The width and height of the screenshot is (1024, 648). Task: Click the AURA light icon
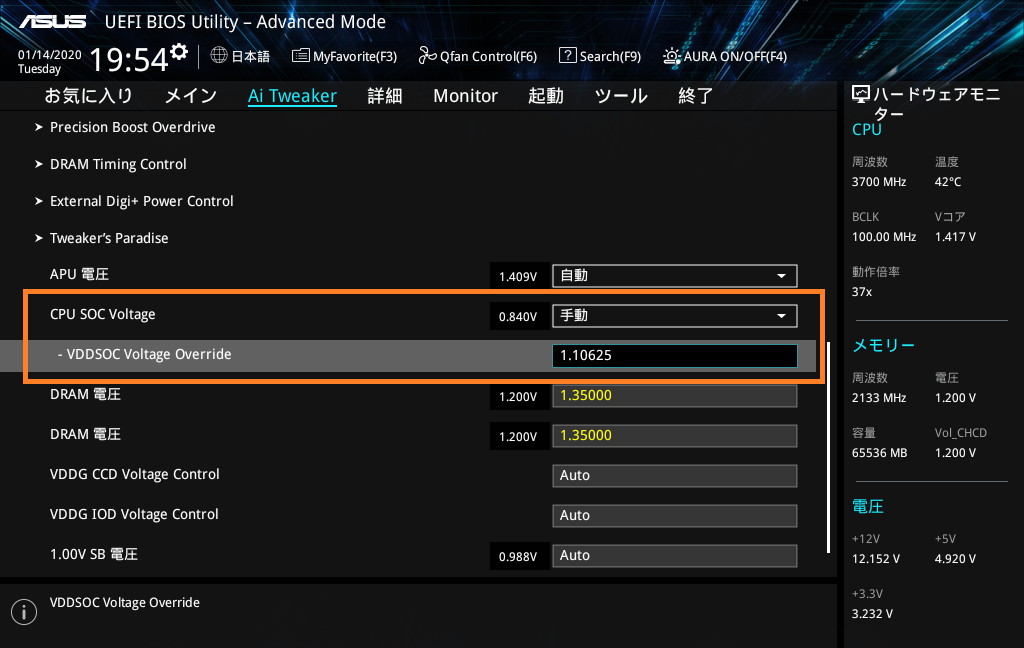click(671, 56)
